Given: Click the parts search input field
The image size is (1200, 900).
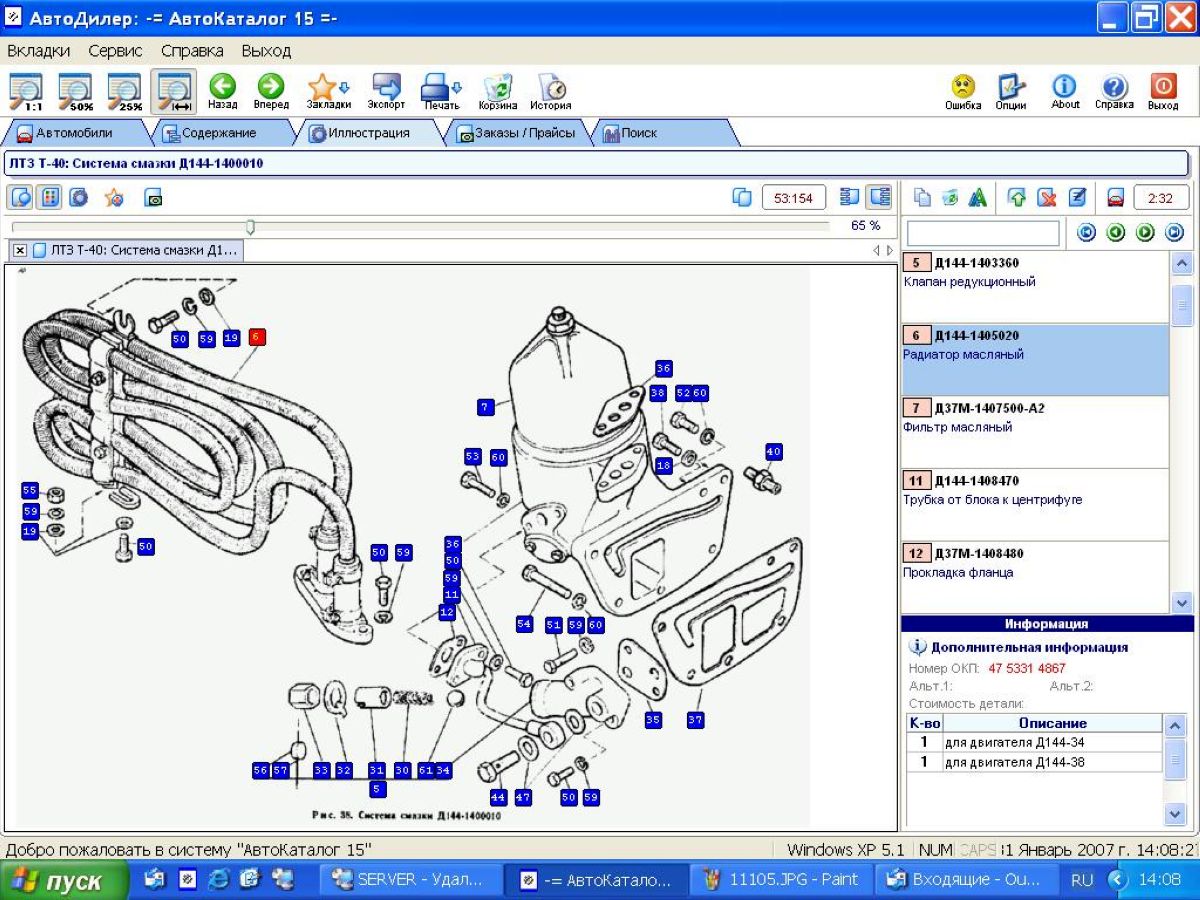Looking at the screenshot, I should coord(982,233).
